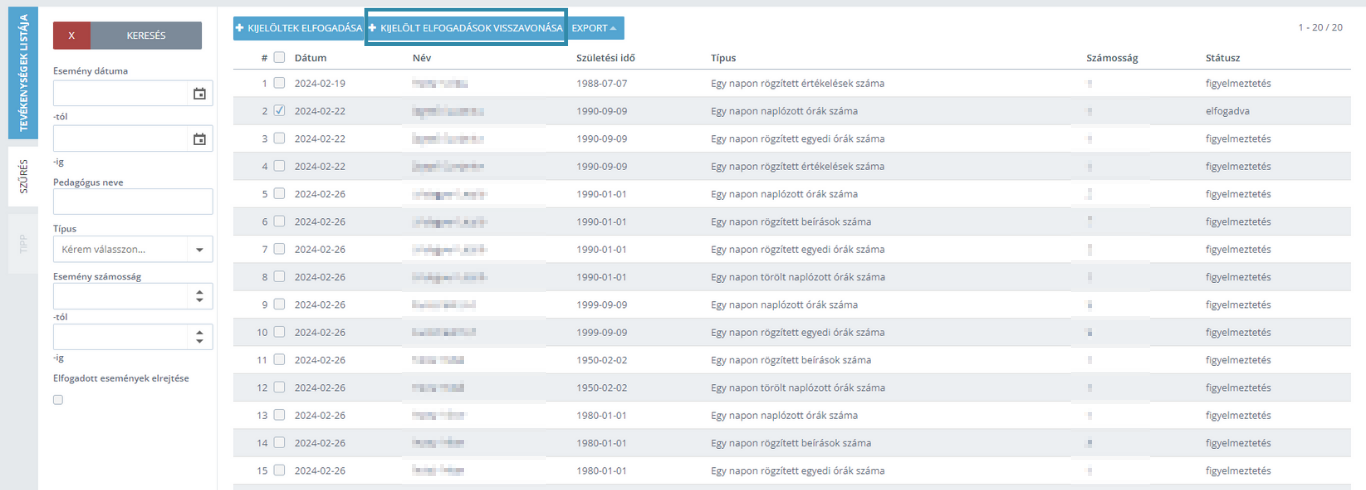Click birth date 1980-01-01 in row 13

[x=602, y=415]
